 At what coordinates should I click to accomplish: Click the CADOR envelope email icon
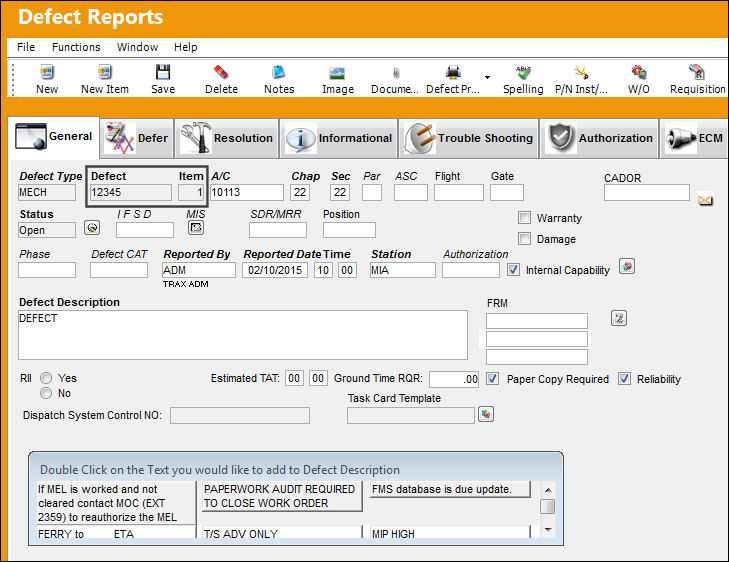click(x=705, y=200)
